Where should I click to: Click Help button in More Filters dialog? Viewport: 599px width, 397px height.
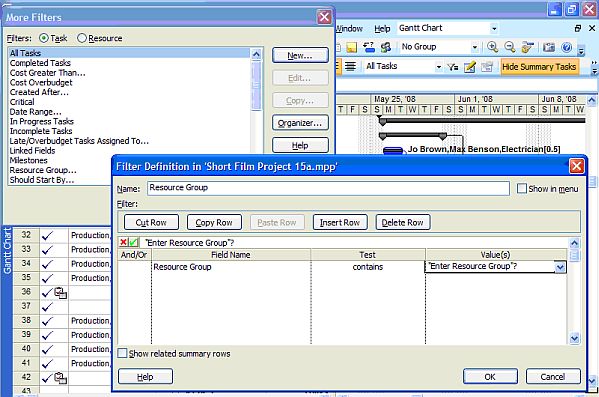pyautogui.click(x=300, y=145)
